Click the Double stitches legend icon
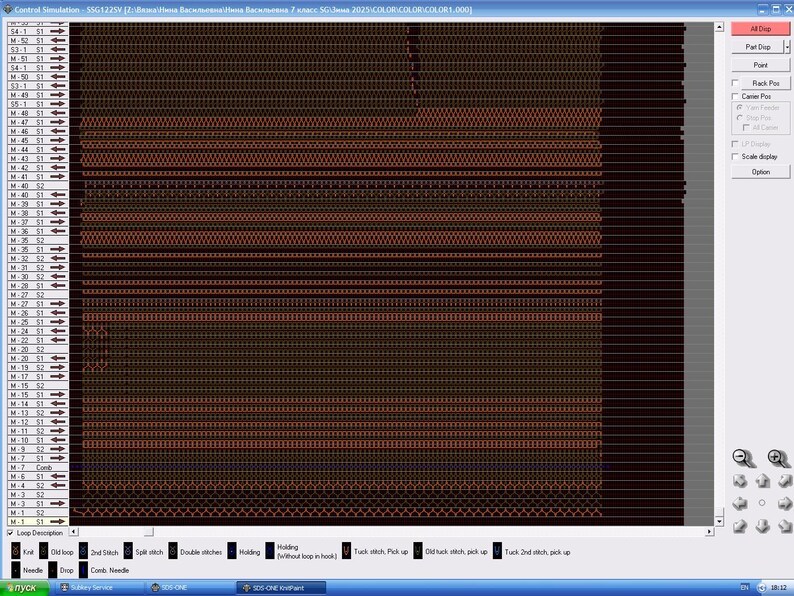 pyautogui.click(x=173, y=551)
